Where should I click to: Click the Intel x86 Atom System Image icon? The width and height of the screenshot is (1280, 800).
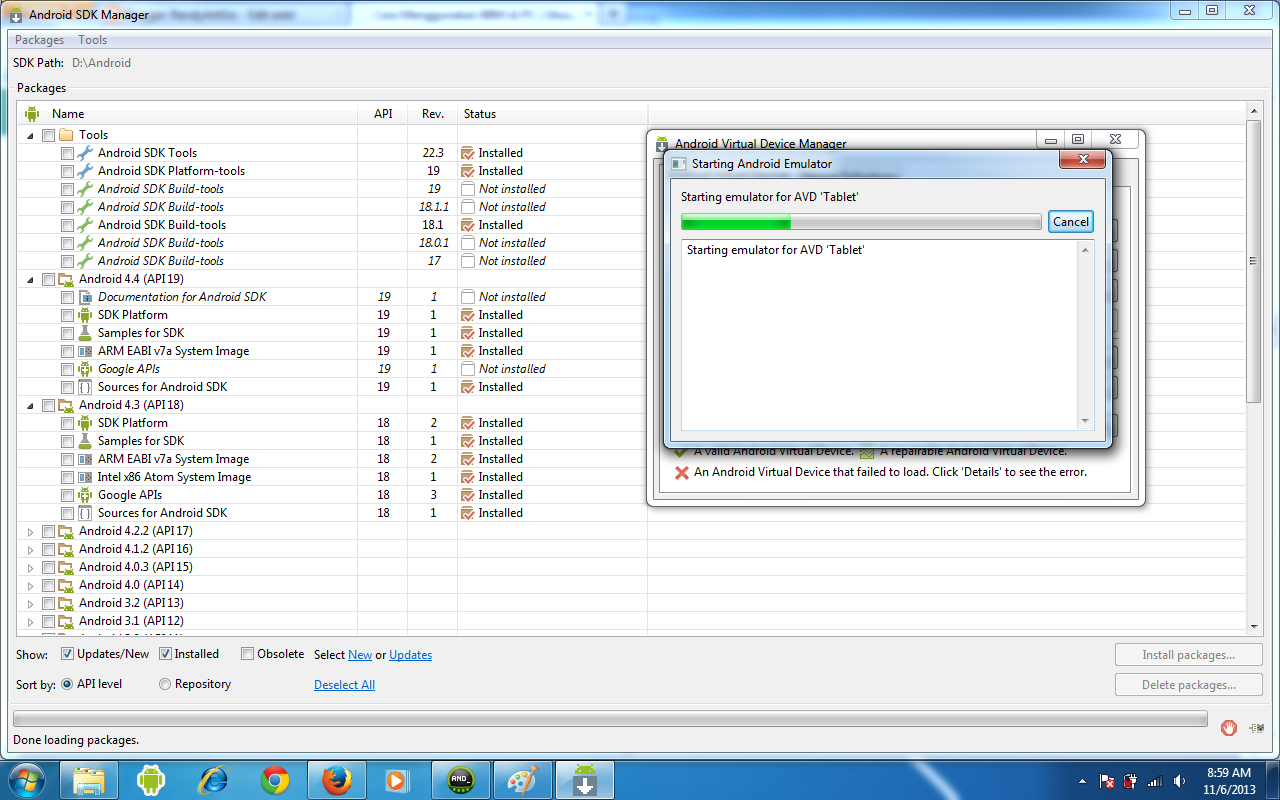click(85, 477)
